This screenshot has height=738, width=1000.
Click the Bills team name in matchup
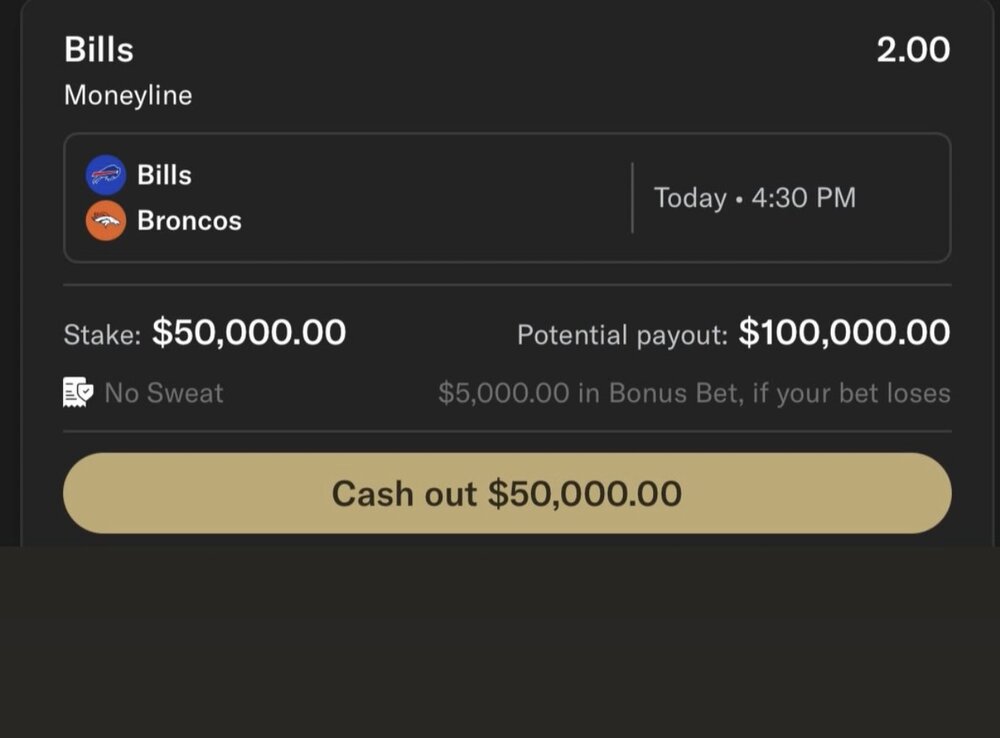(164, 175)
